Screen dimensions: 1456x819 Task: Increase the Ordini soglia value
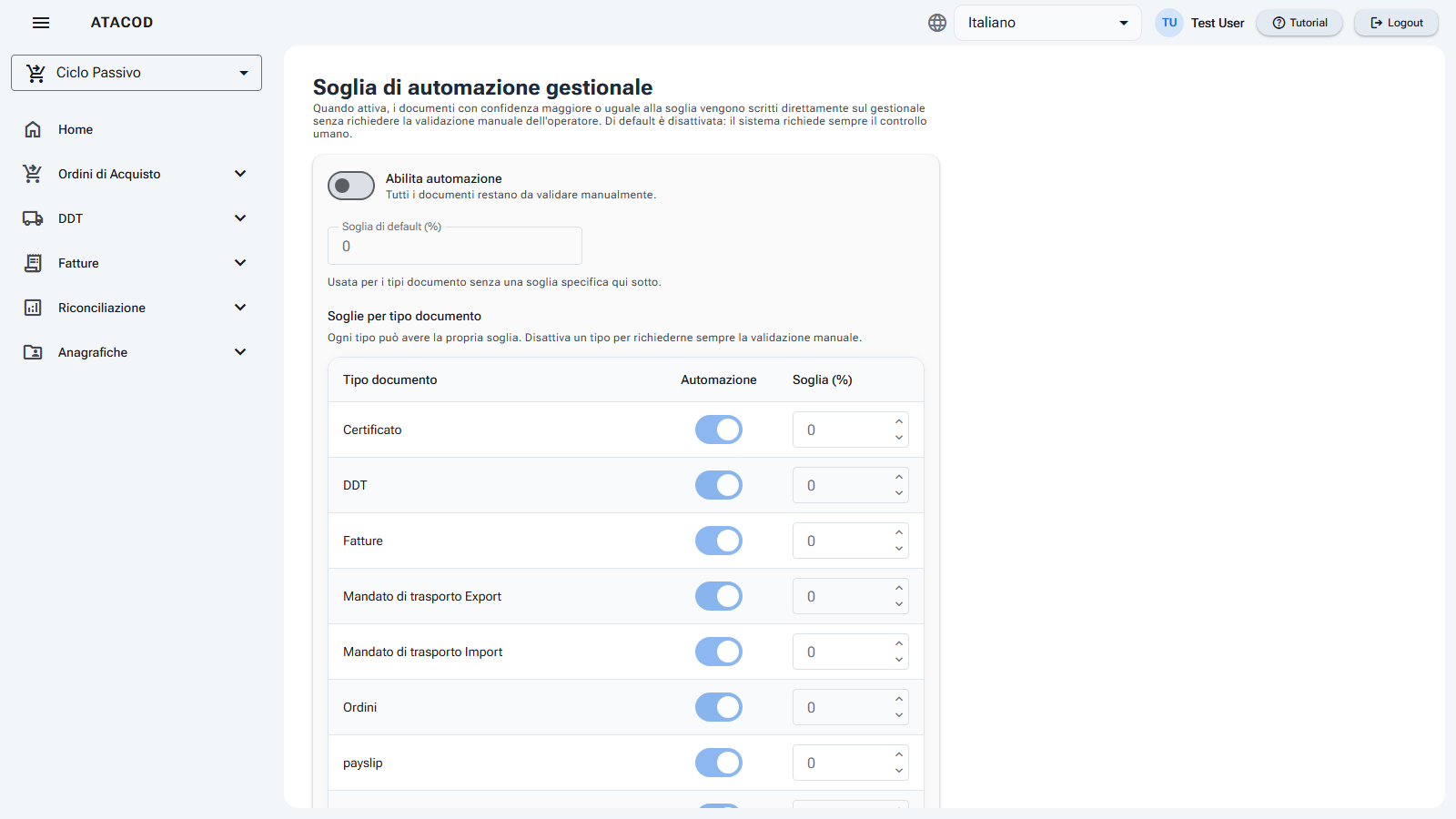(899, 699)
